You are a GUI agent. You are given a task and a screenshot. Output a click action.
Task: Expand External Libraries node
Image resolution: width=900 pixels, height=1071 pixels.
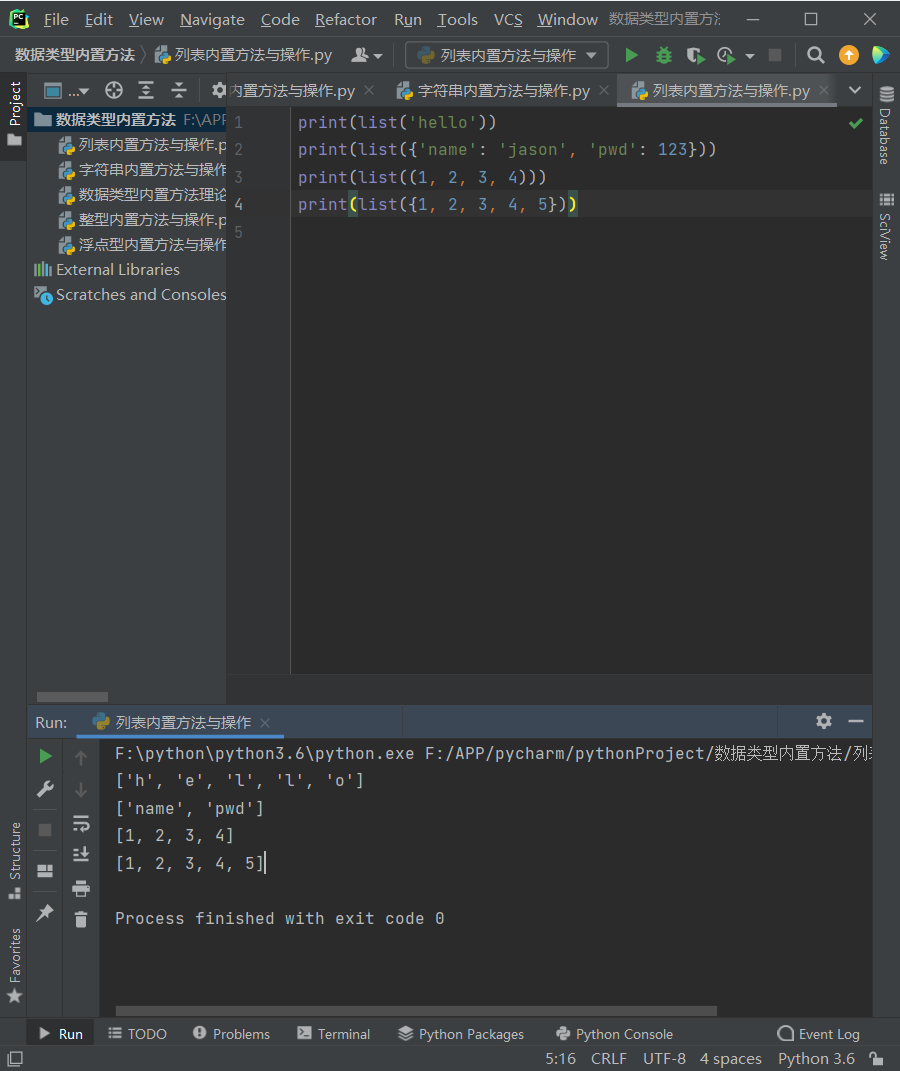(107, 269)
